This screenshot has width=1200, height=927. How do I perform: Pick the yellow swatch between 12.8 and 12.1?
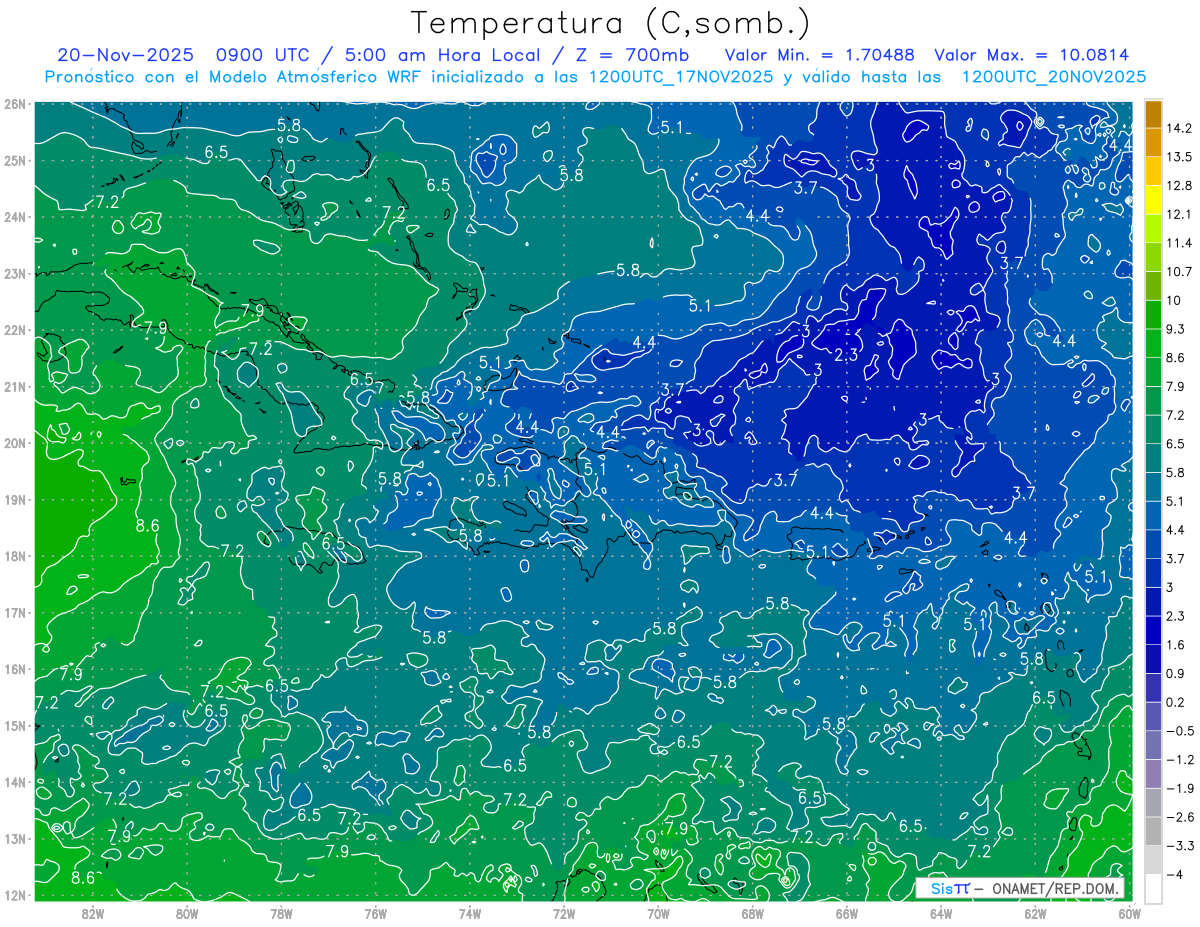[x=1153, y=200]
